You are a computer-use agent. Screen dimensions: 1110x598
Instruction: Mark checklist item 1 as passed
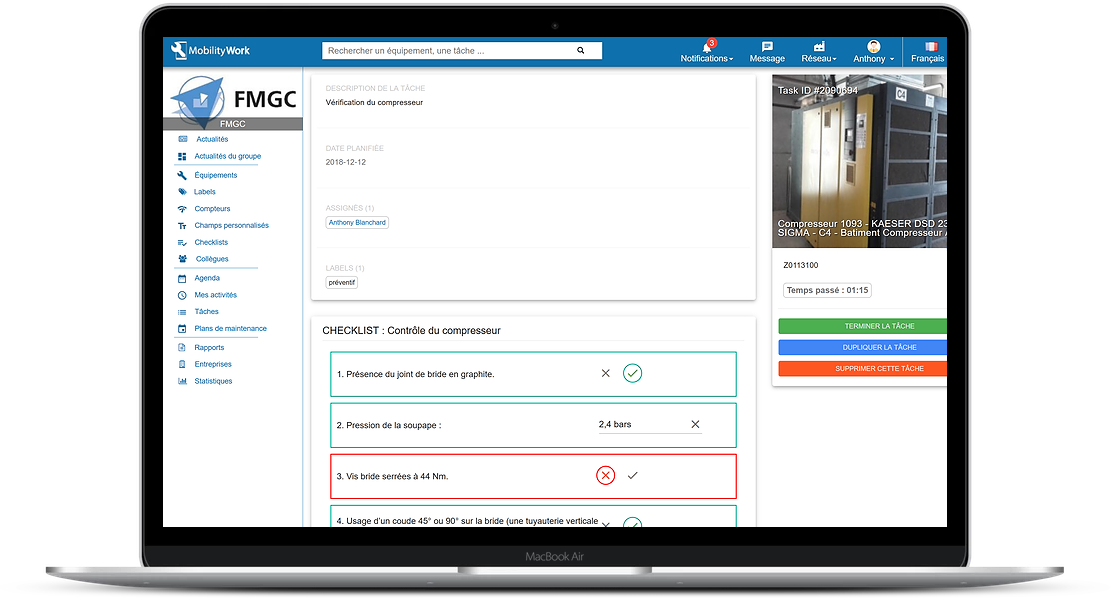(632, 372)
